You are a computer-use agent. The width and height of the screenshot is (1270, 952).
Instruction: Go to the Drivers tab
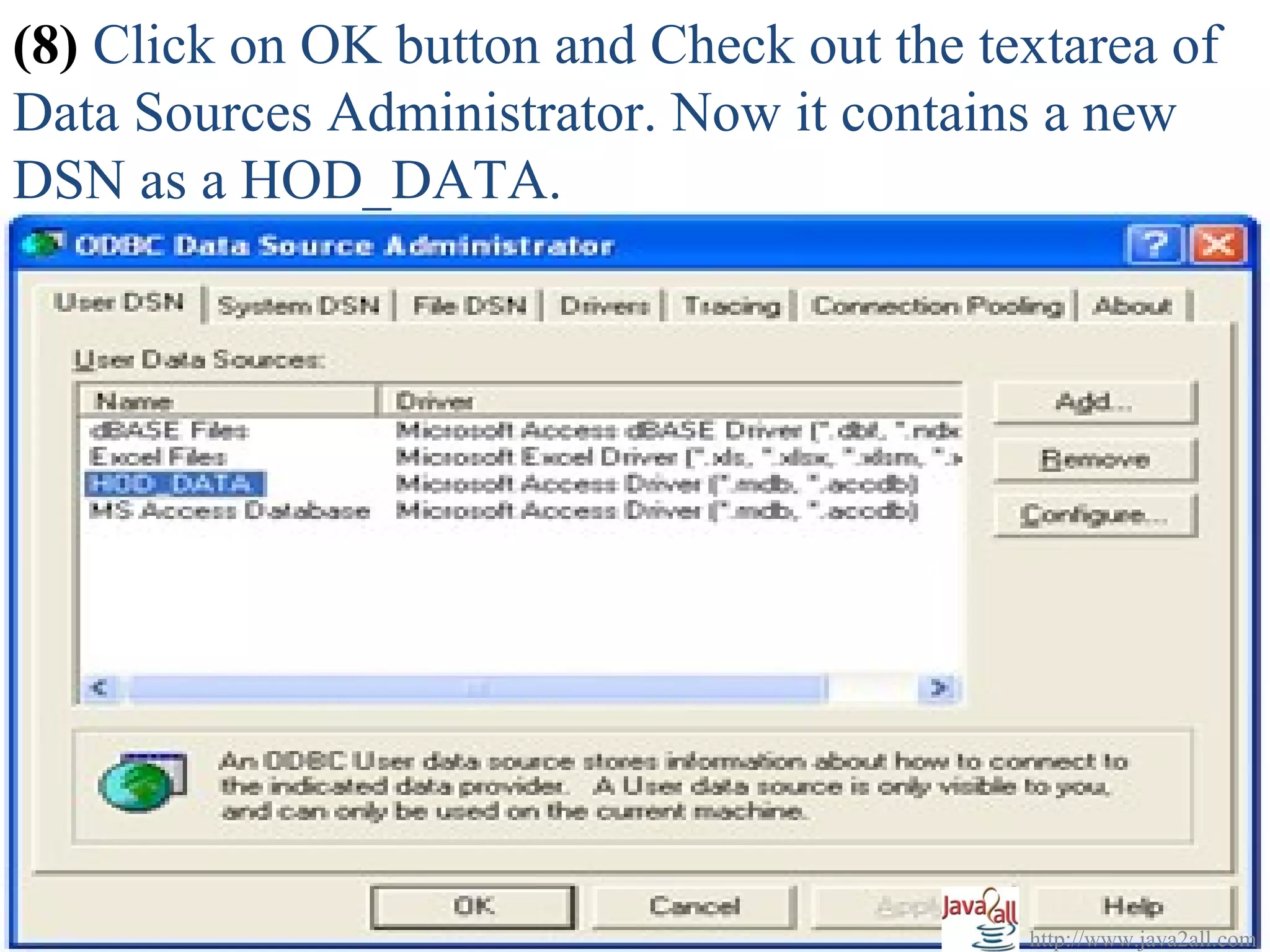click(x=605, y=306)
